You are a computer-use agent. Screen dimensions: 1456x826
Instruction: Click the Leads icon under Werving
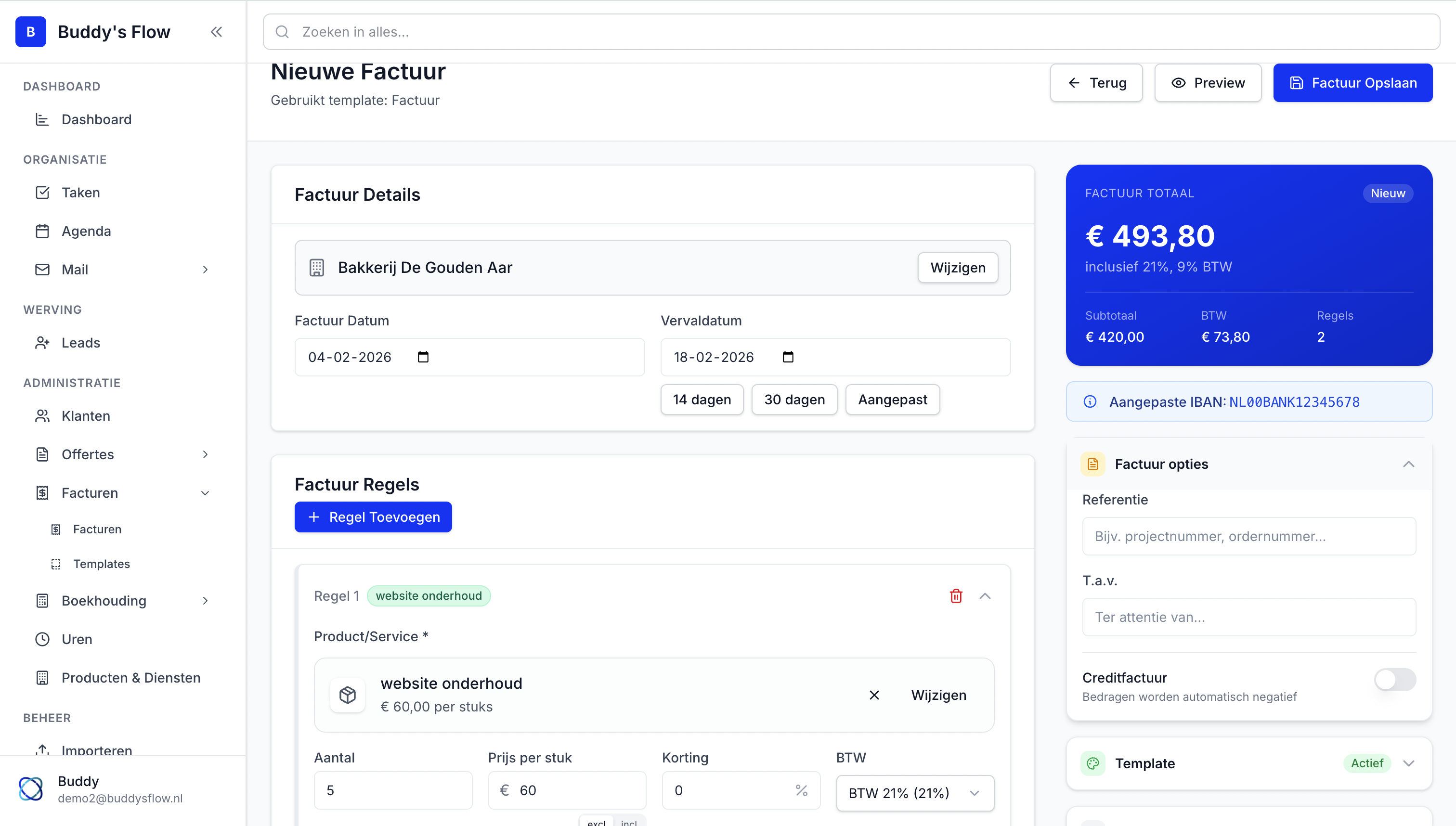coord(42,343)
